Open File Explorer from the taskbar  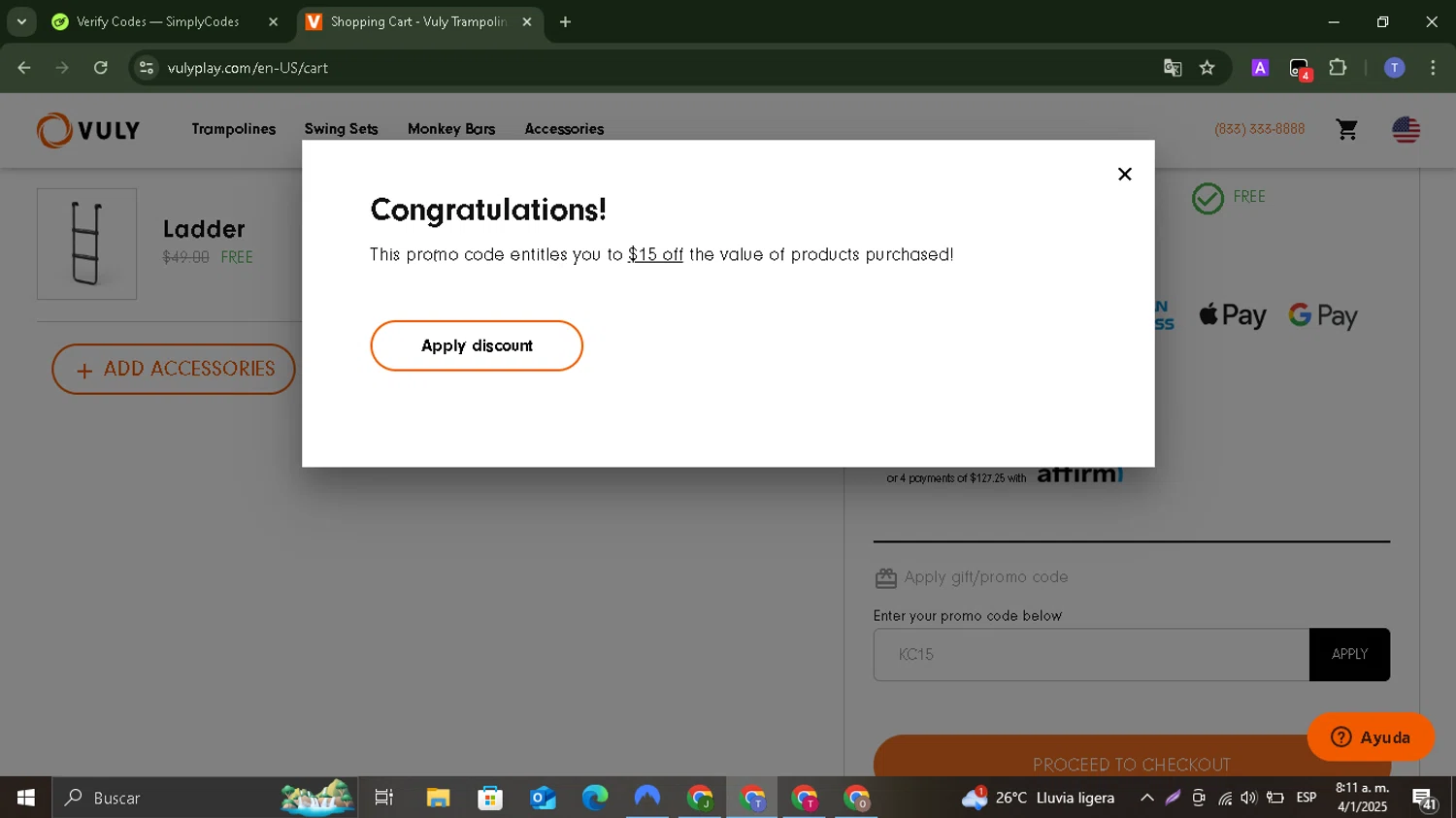(438, 798)
